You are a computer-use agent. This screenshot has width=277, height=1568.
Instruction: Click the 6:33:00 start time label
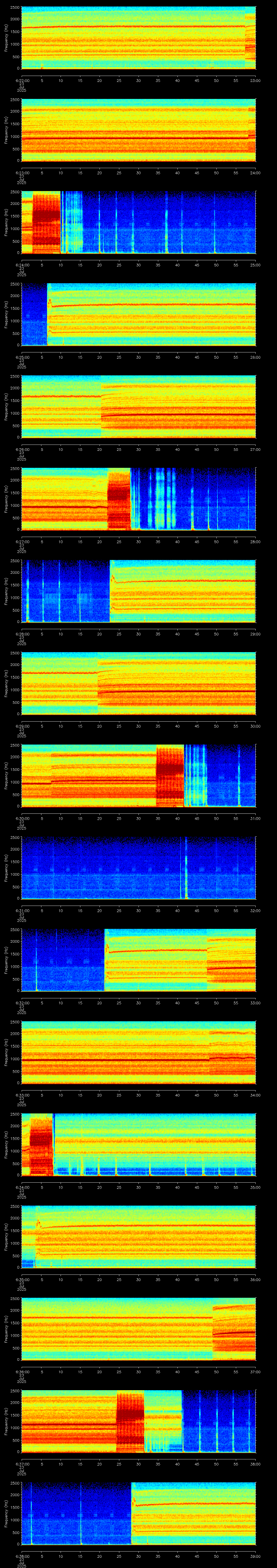point(22,1095)
